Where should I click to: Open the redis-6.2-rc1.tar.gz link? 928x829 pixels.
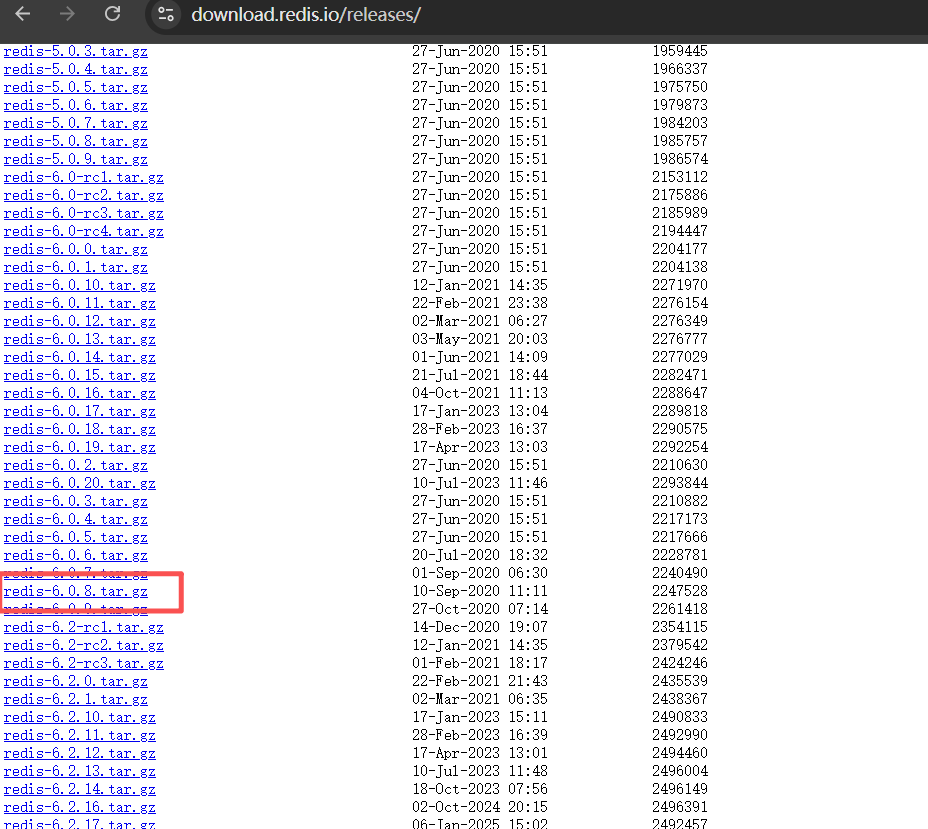83,627
